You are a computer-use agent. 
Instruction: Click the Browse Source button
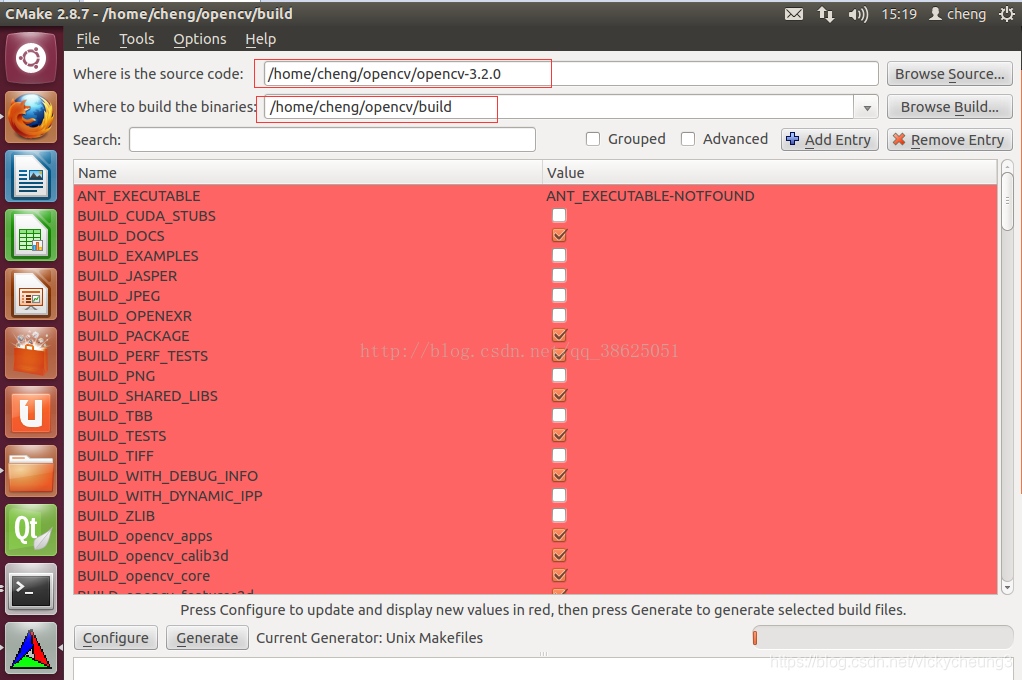click(950, 74)
